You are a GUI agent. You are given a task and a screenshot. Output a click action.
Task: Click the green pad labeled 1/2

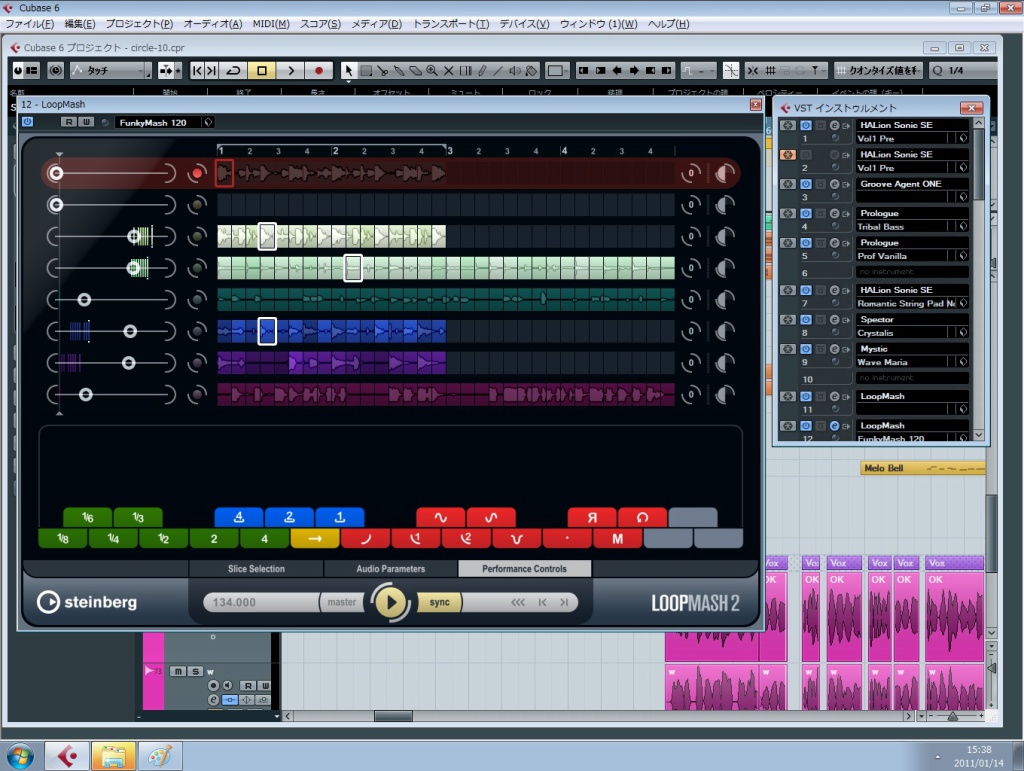click(163, 539)
